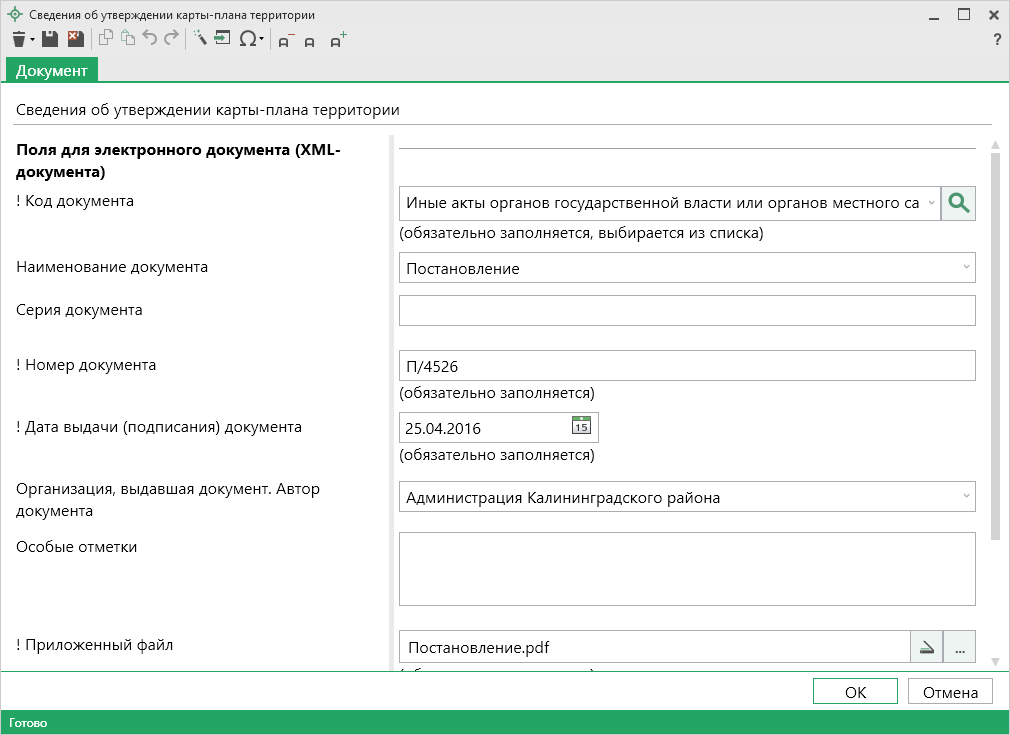This screenshot has height=735, width=1010.
Task: Click the import arrow icon in toolbar
Action: click(222, 39)
